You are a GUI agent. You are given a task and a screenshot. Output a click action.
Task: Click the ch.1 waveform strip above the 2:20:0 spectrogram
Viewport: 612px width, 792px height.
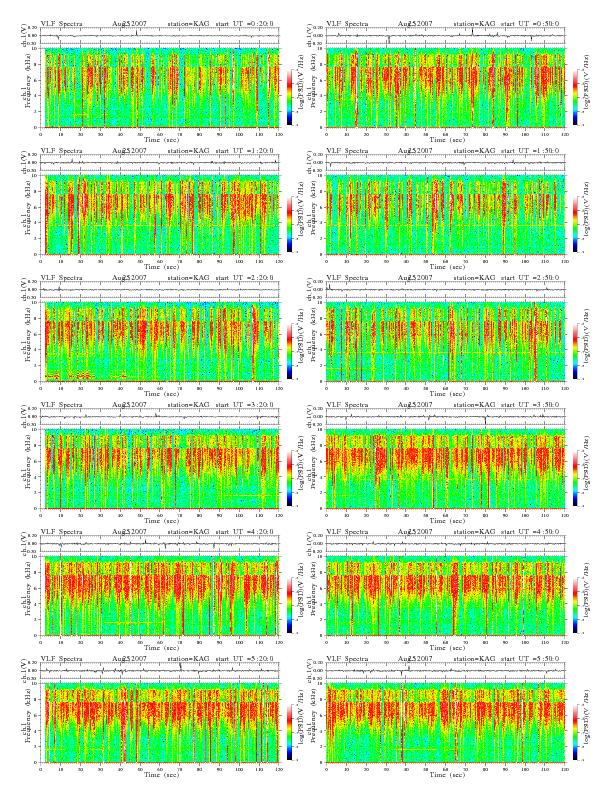(x=160, y=289)
